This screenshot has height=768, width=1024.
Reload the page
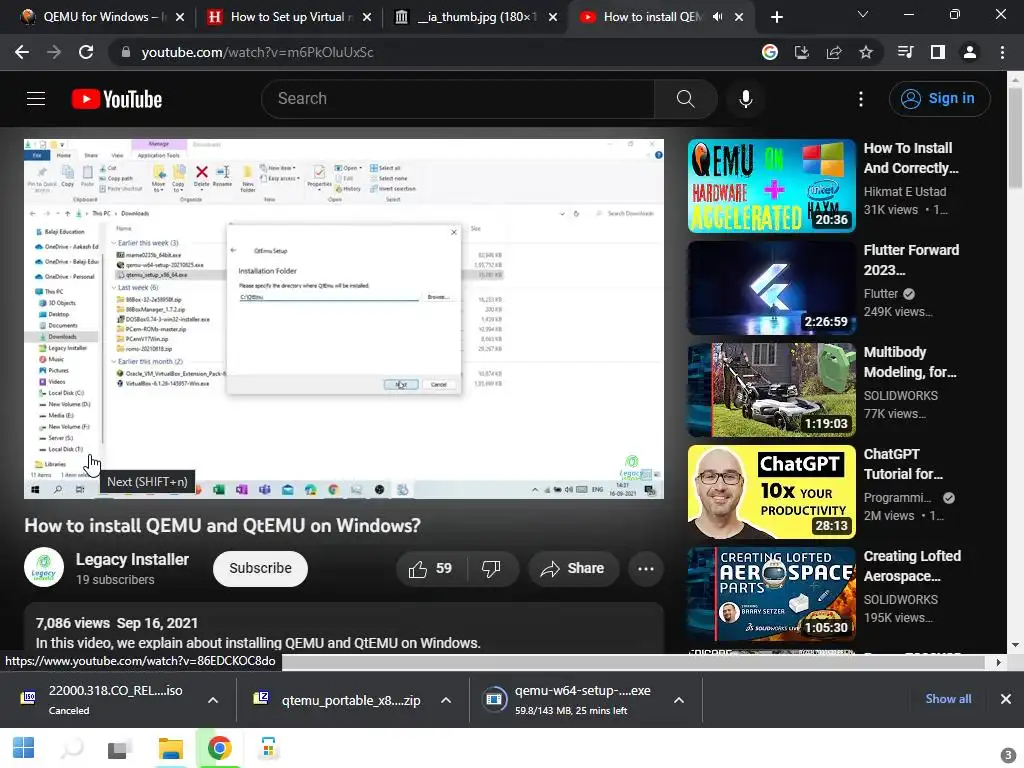86,52
